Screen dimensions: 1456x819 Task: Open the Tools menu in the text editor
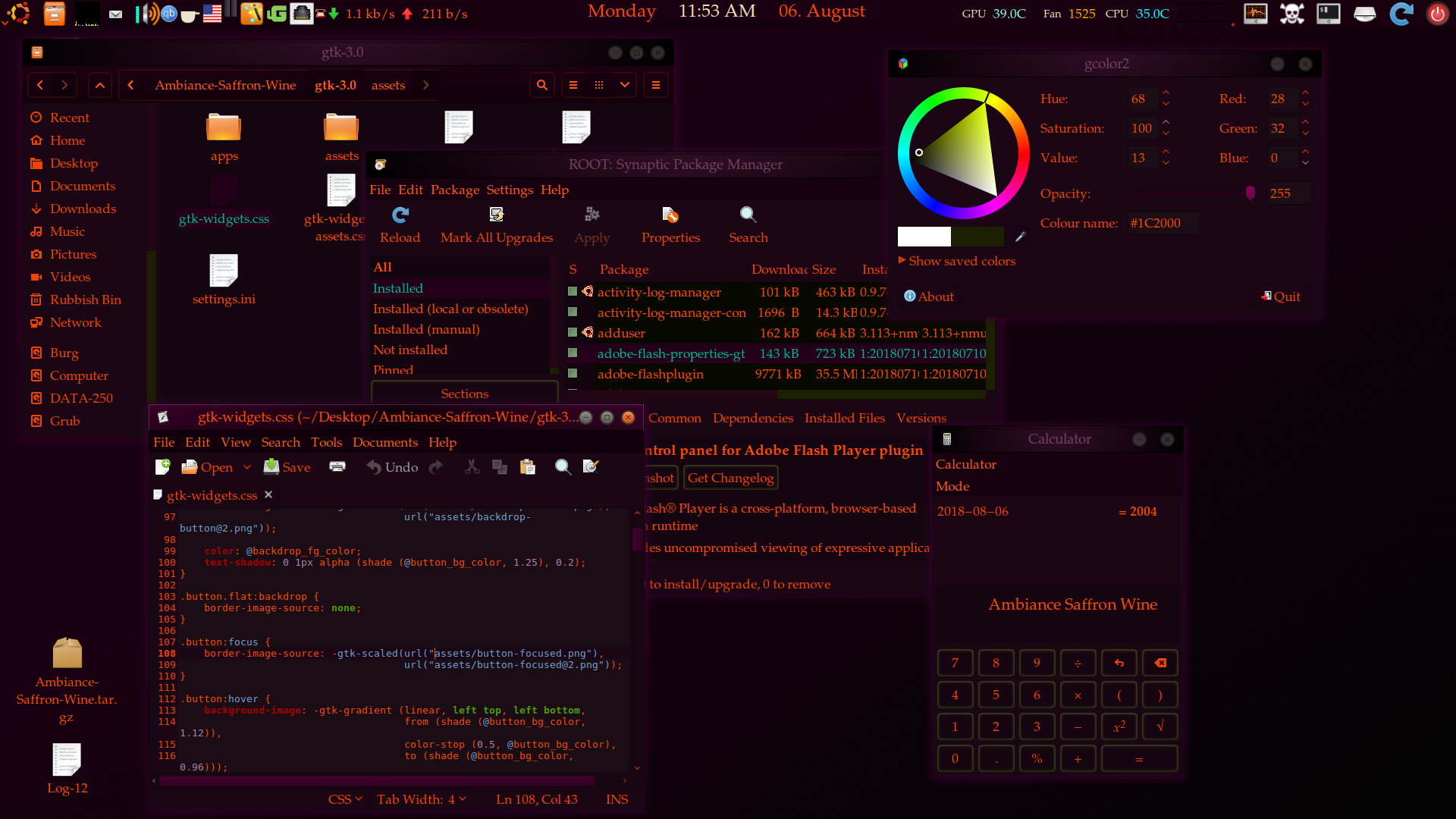click(x=326, y=442)
